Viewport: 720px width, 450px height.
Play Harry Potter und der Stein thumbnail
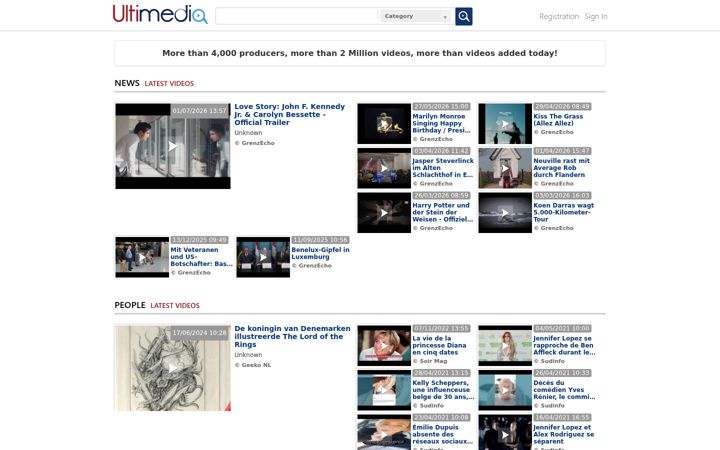384,213
